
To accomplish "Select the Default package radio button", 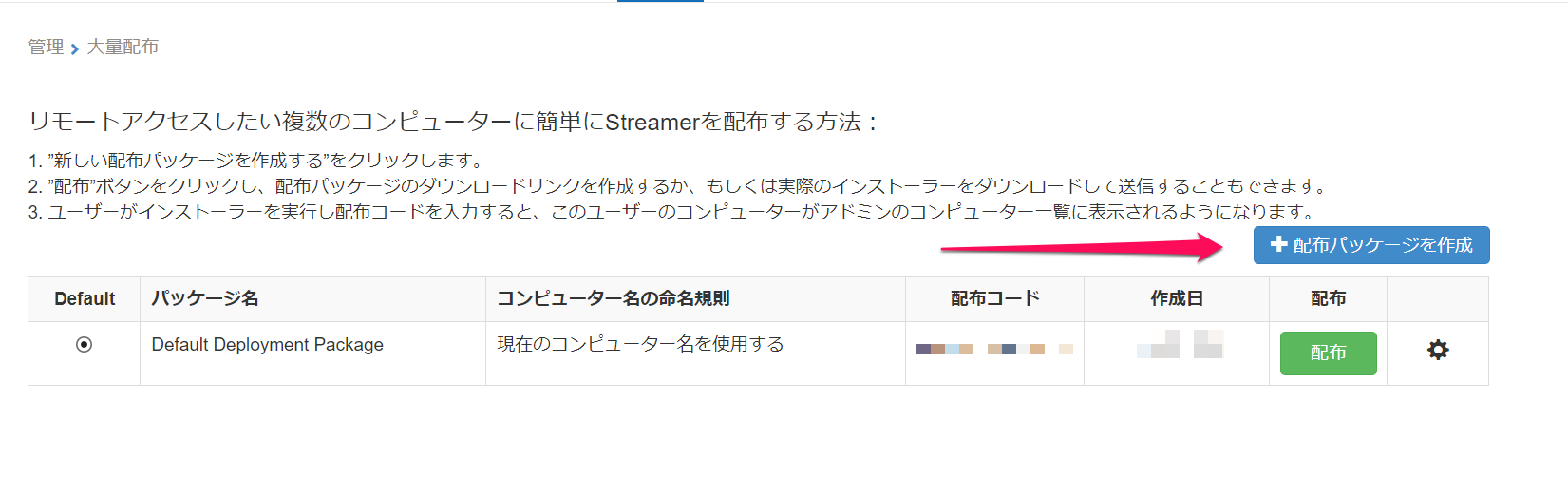I will (84, 344).
